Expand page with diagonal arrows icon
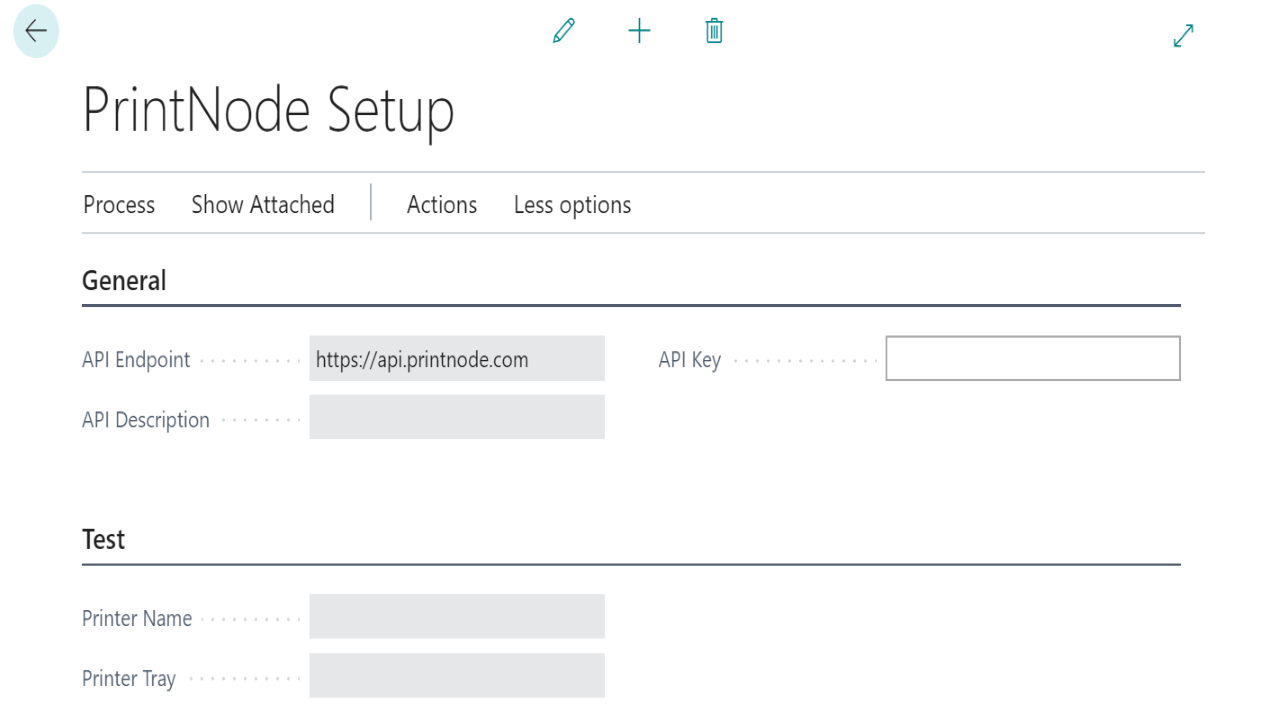1280x720 pixels. tap(1183, 36)
